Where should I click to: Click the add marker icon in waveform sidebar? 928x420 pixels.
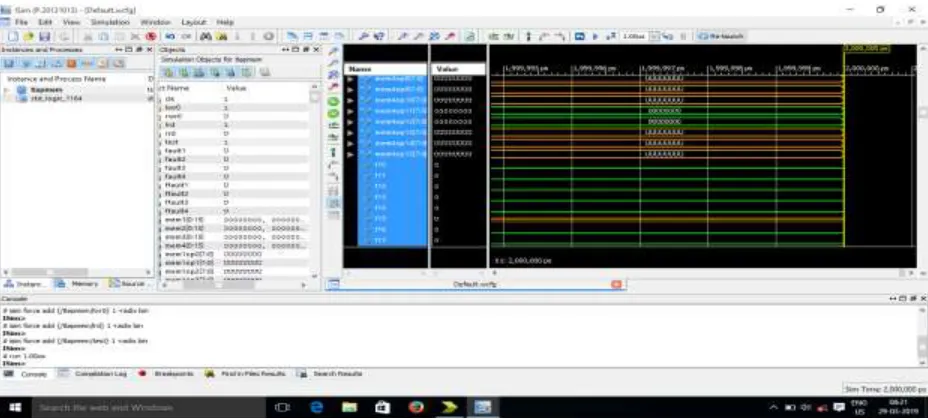[333, 152]
